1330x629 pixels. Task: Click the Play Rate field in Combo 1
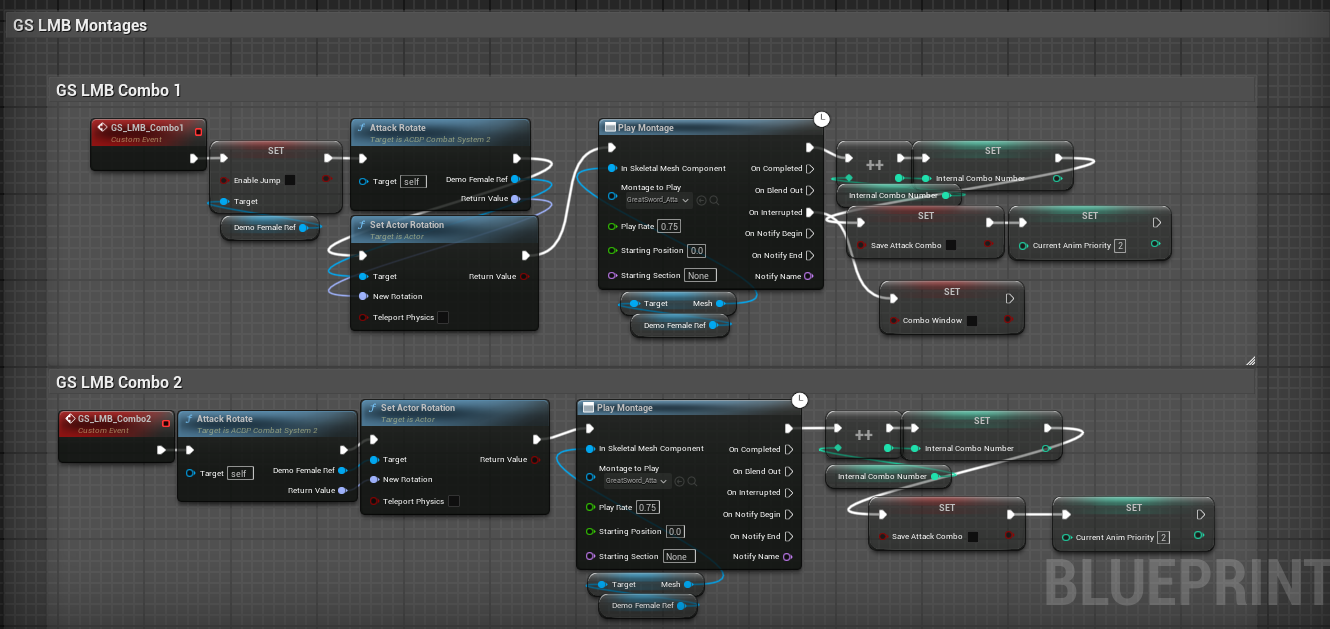point(669,226)
